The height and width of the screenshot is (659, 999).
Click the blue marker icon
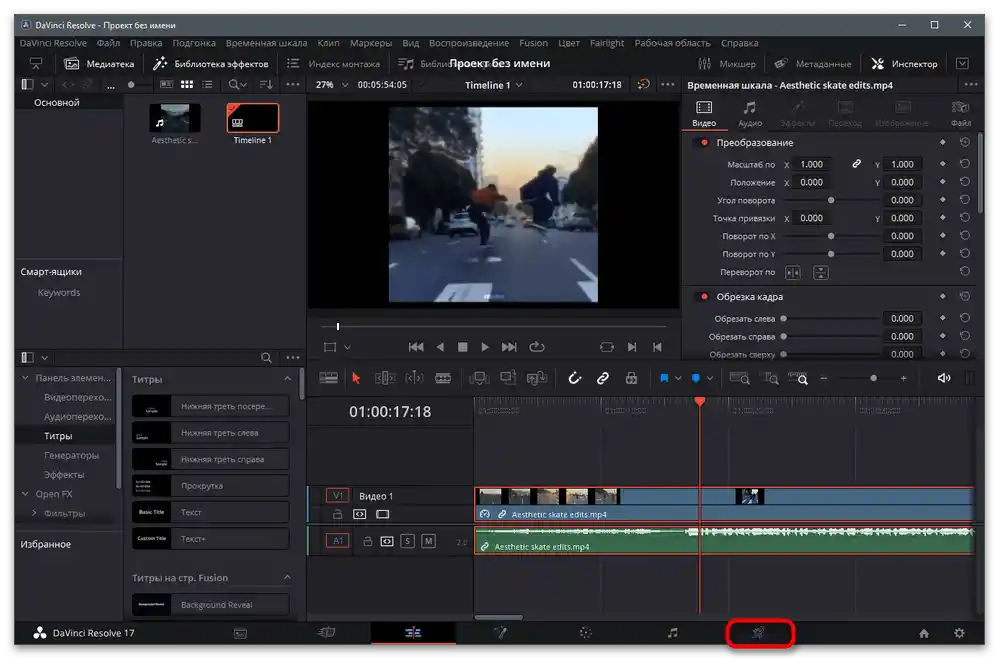[696, 379]
